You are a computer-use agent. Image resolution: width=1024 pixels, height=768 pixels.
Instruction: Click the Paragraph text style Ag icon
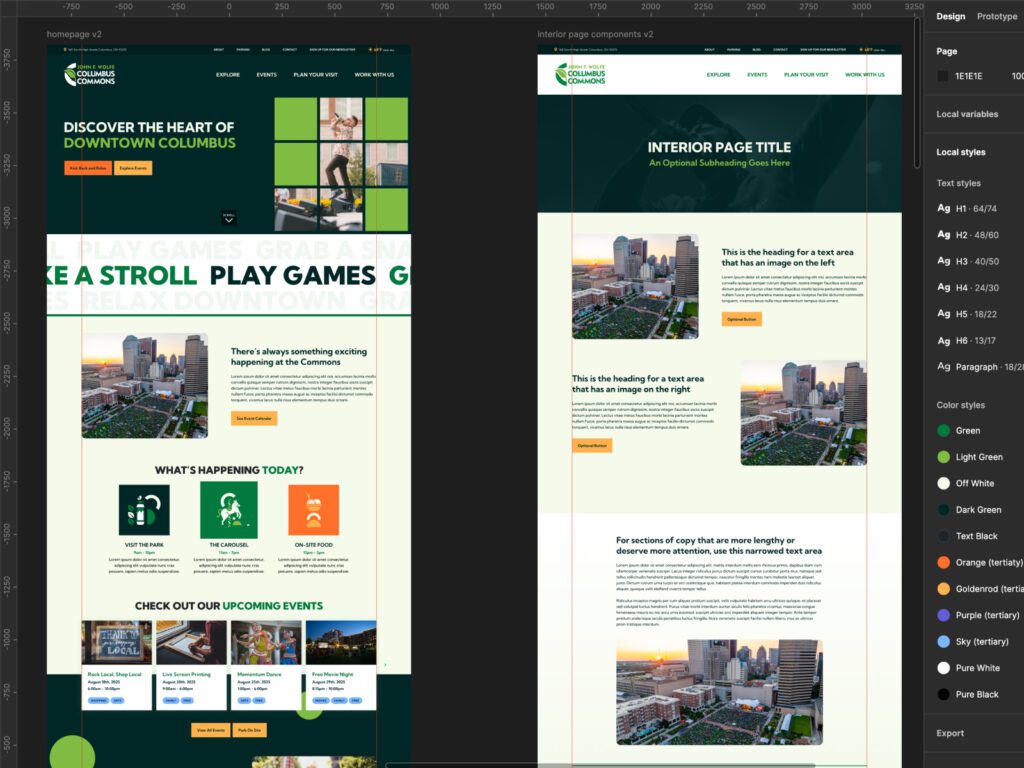pyautogui.click(x=943, y=367)
